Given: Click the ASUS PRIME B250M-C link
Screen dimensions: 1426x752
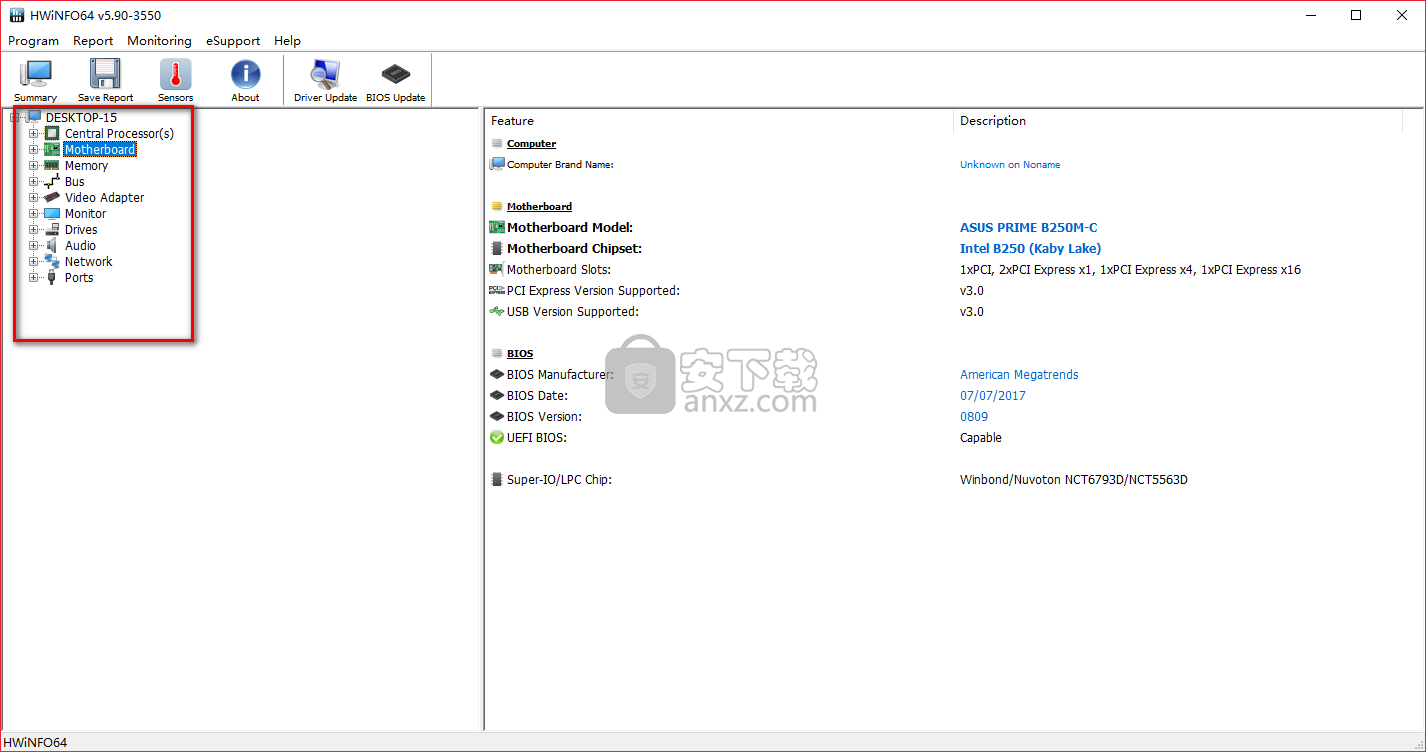Looking at the screenshot, I should [x=1029, y=228].
